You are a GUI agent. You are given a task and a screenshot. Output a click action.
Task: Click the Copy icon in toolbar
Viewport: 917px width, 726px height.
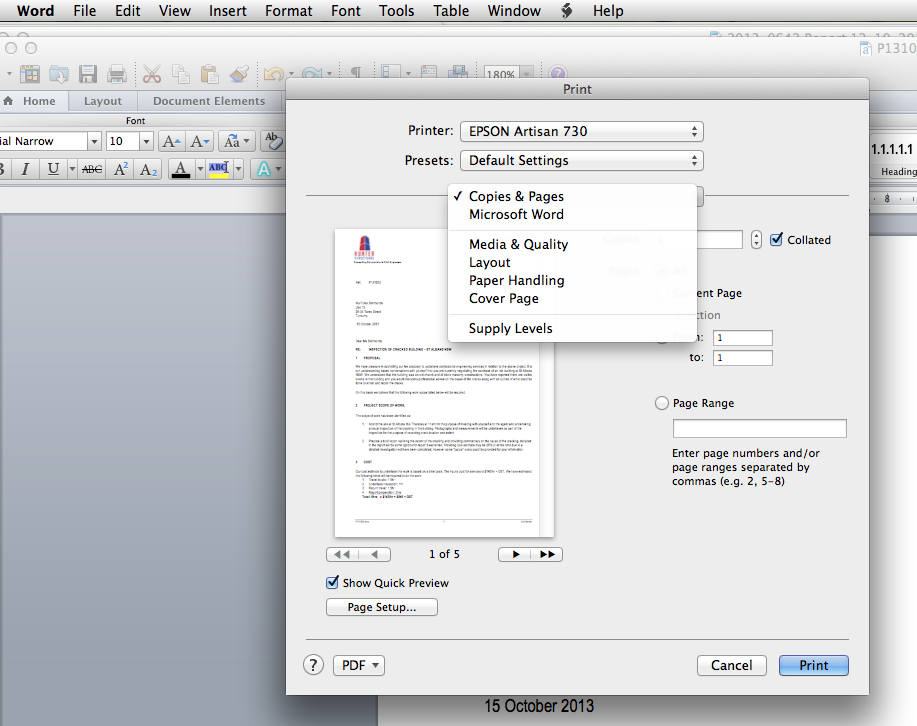[x=181, y=74]
